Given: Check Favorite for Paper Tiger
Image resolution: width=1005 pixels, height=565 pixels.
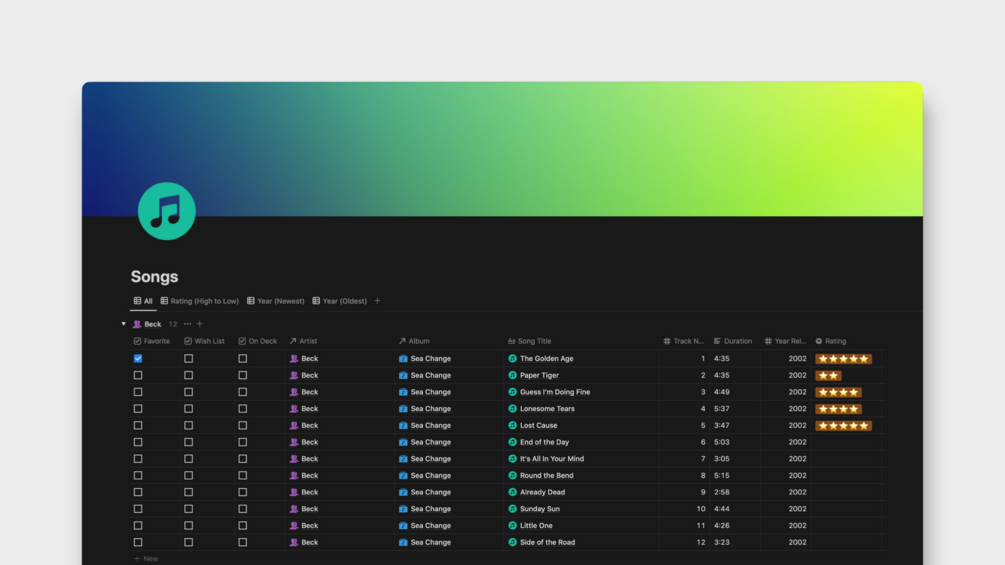Looking at the screenshot, I should [x=138, y=375].
